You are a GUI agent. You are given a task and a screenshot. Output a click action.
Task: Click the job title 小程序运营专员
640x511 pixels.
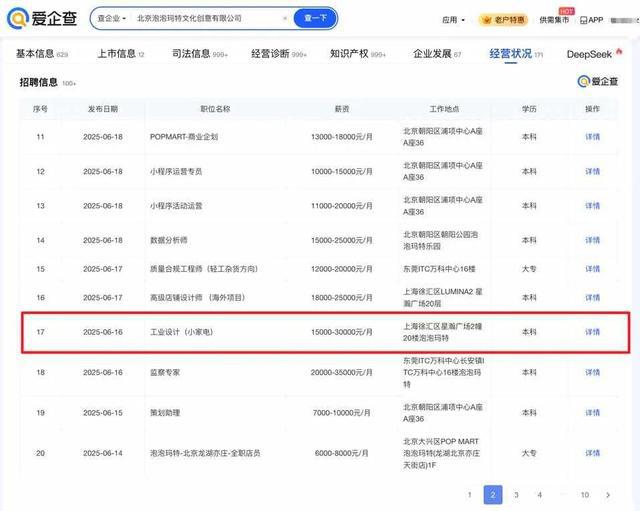[176, 171]
